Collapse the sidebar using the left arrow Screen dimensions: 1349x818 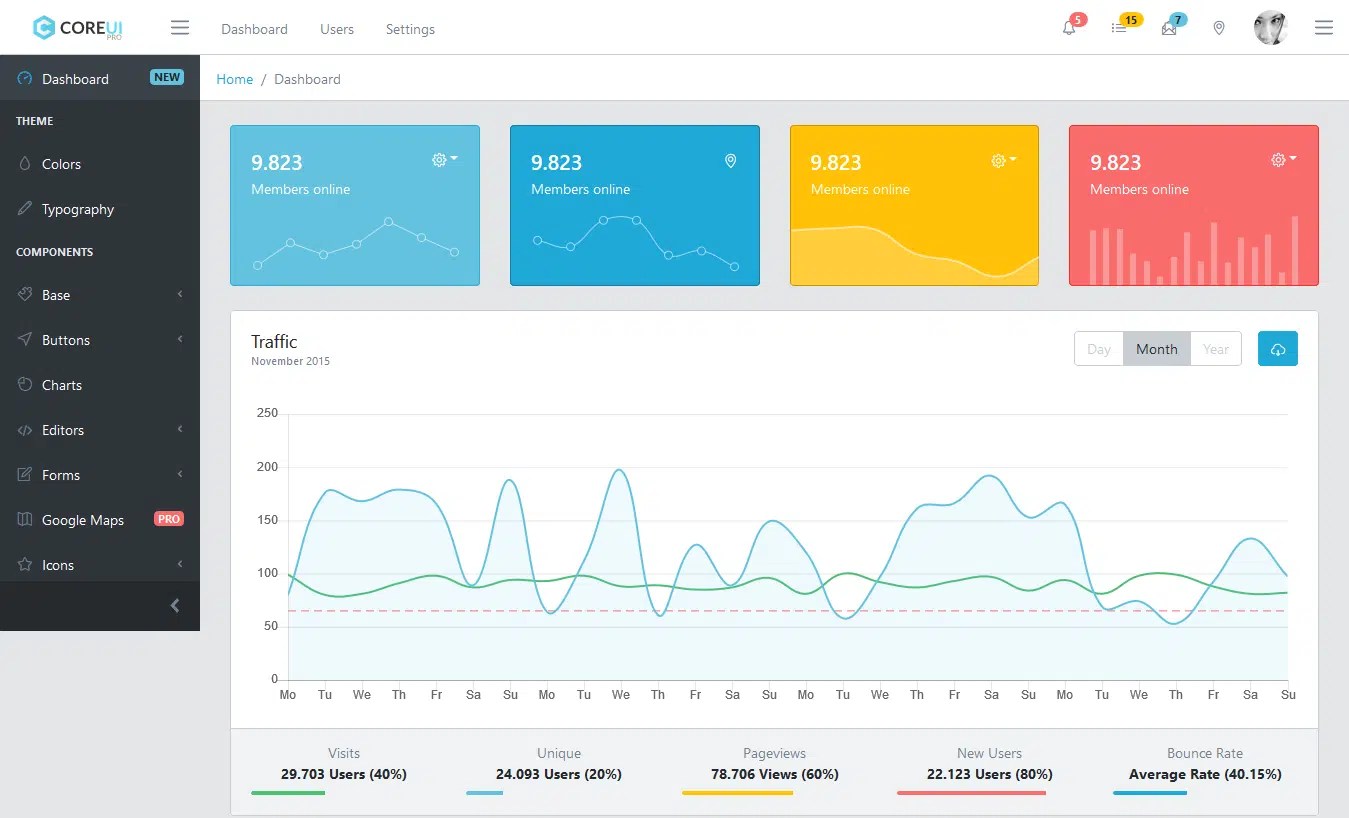174,605
